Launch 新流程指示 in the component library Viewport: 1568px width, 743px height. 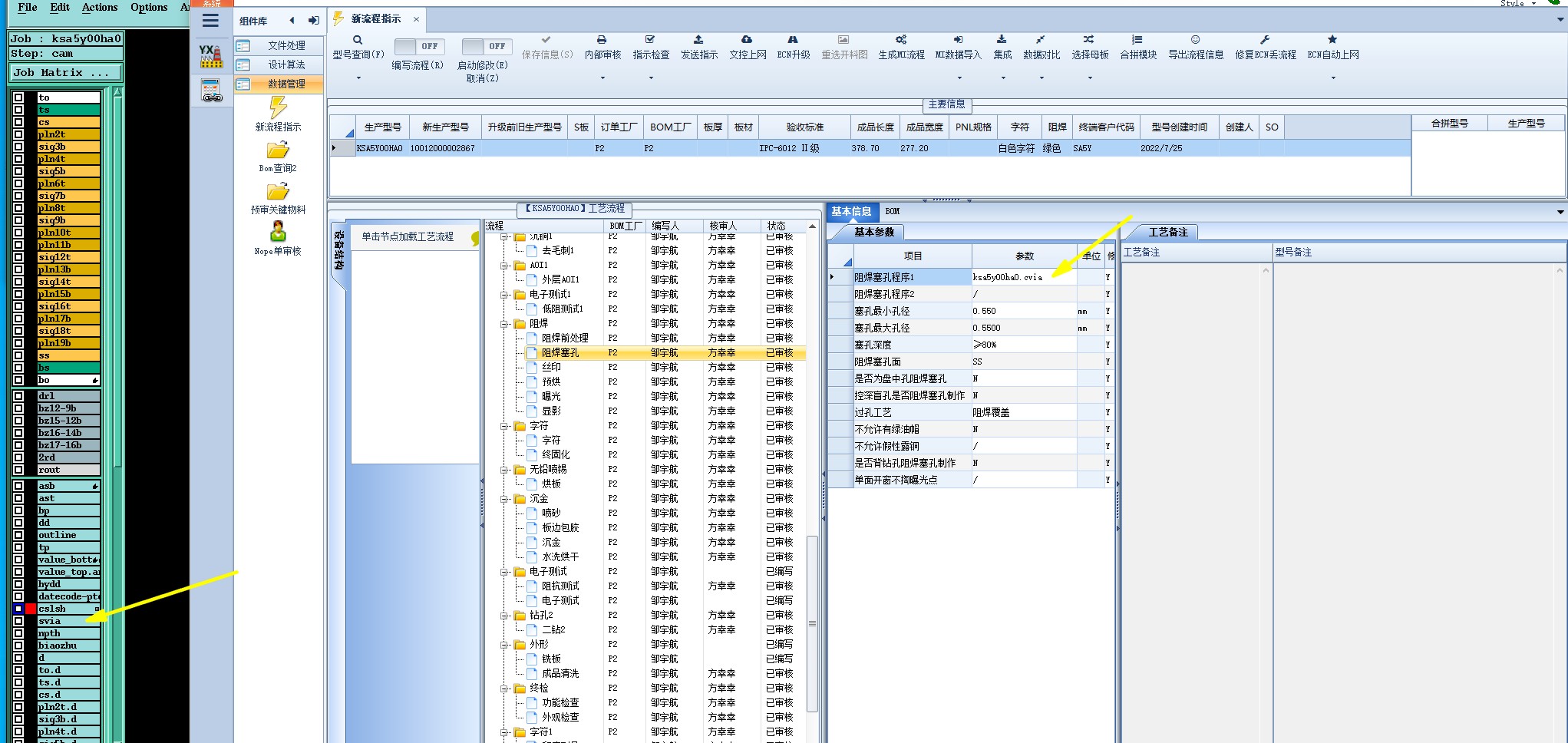278,114
